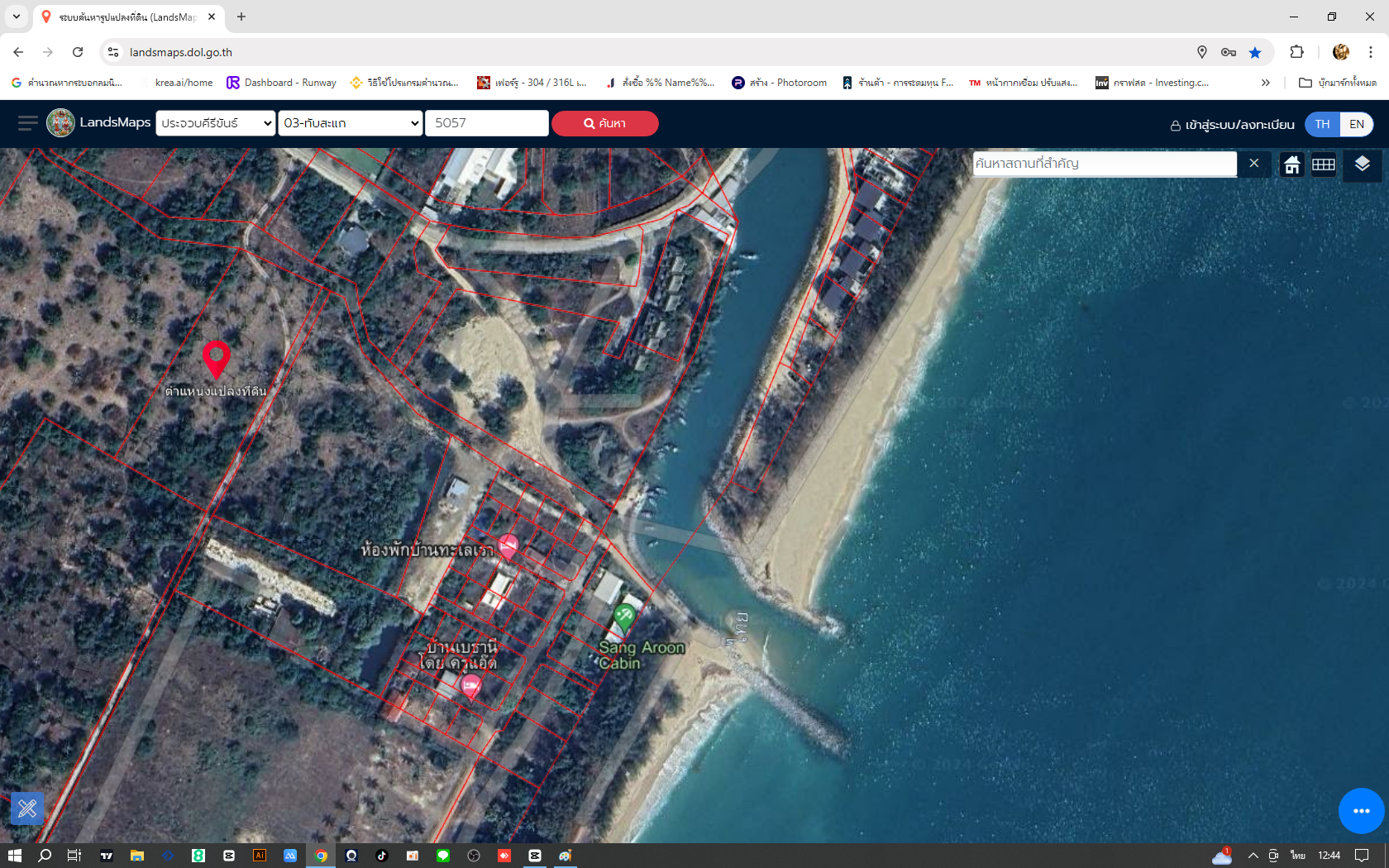
Task: Expand the district dropdown 03-ทับสะแก
Action: pos(351,123)
